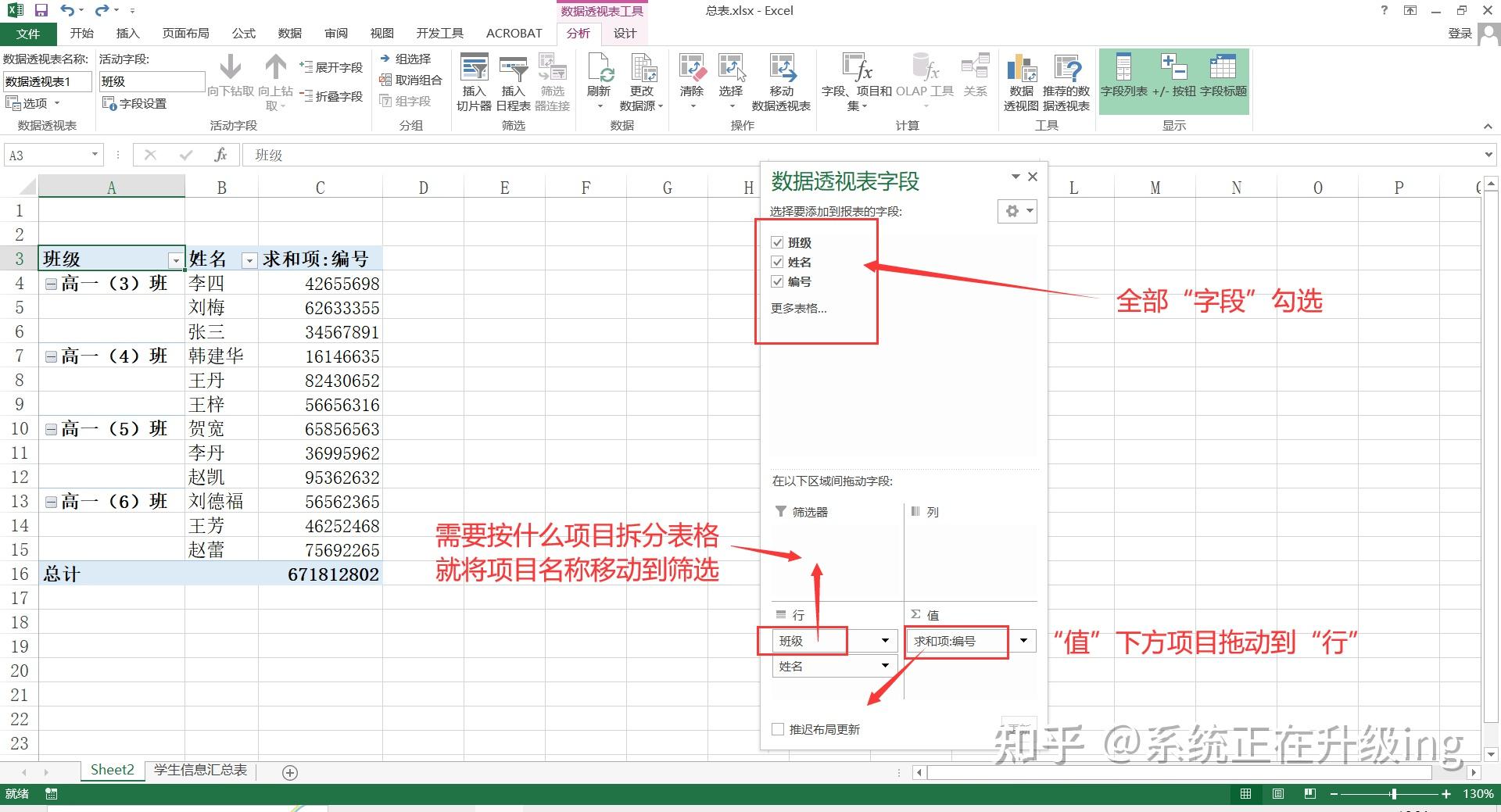Uncheck the 编号 field checkbox

[x=776, y=282]
